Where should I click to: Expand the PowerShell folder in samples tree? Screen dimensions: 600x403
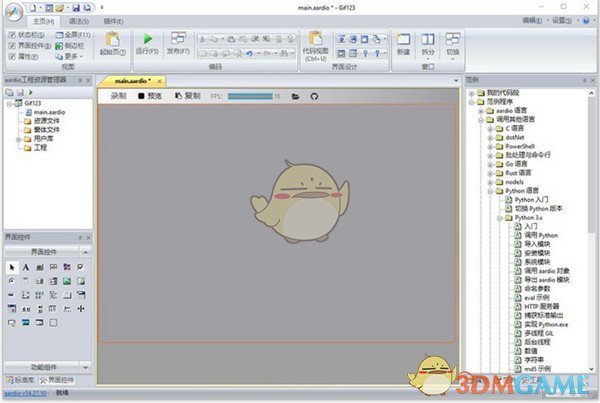click(x=490, y=147)
